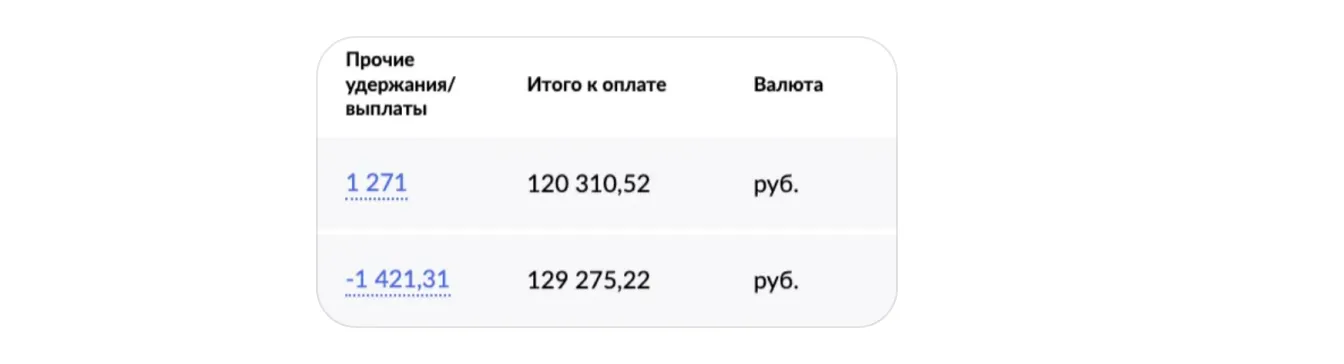Click the word Прочие in header
The height and width of the screenshot is (364, 1344).
pyautogui.click(x=379, y=60)
